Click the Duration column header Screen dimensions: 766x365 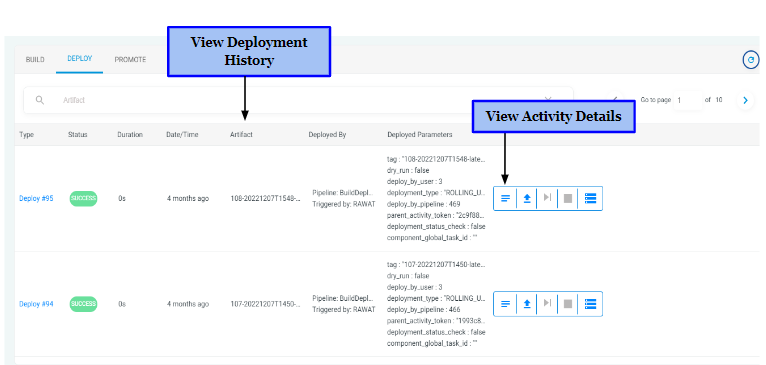[x=130, y=135]
